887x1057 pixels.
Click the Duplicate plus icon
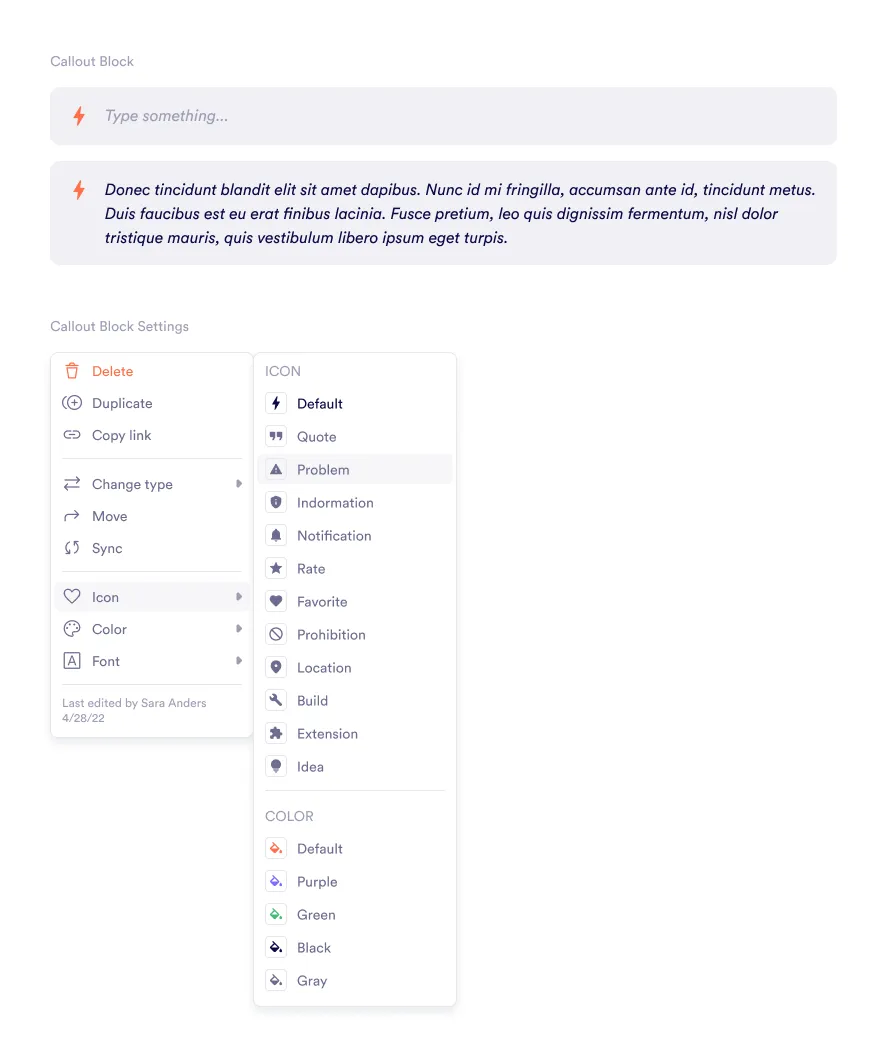(x=72, y=403)
